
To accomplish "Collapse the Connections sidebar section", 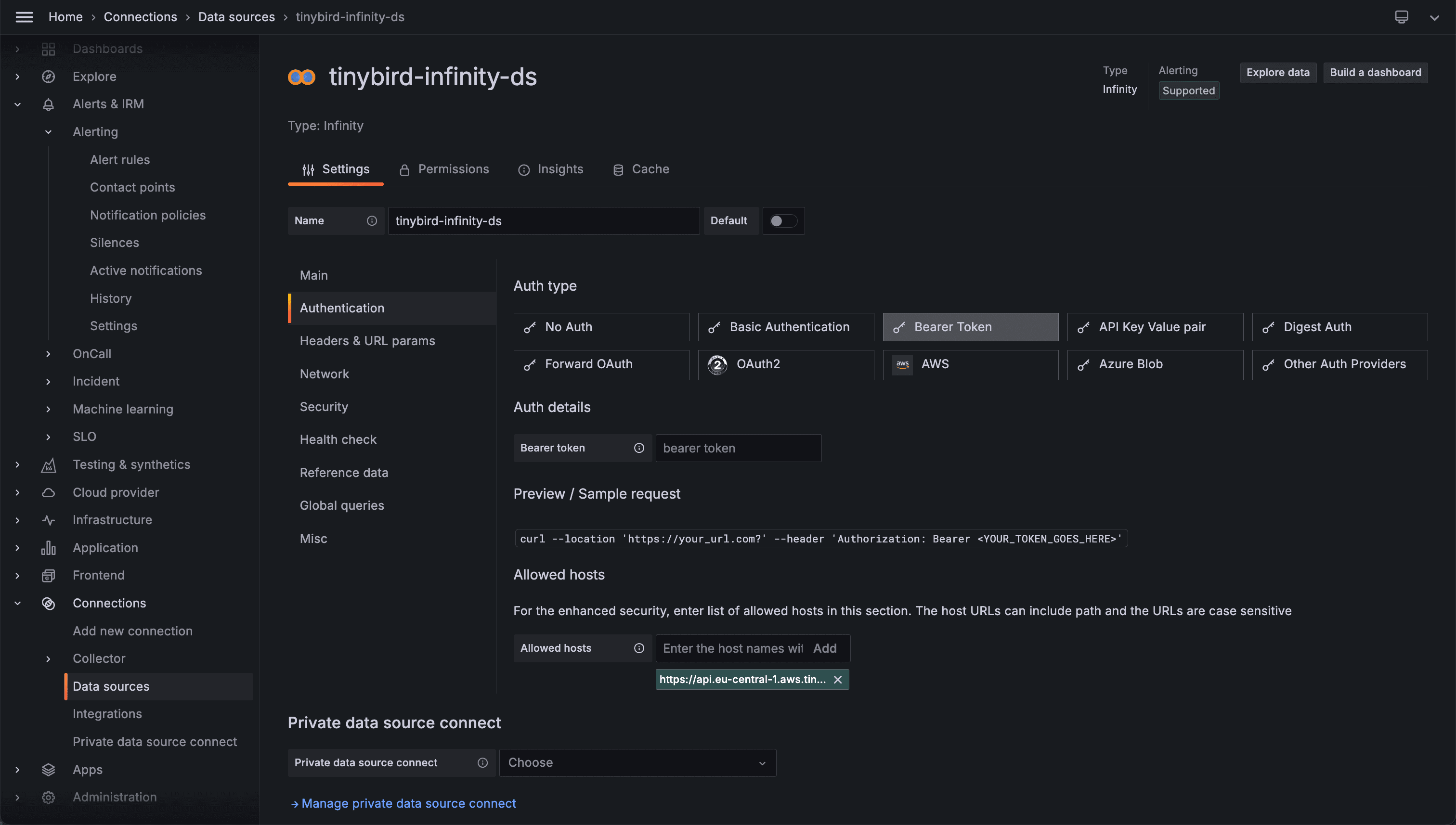I will tap(17, 604).
